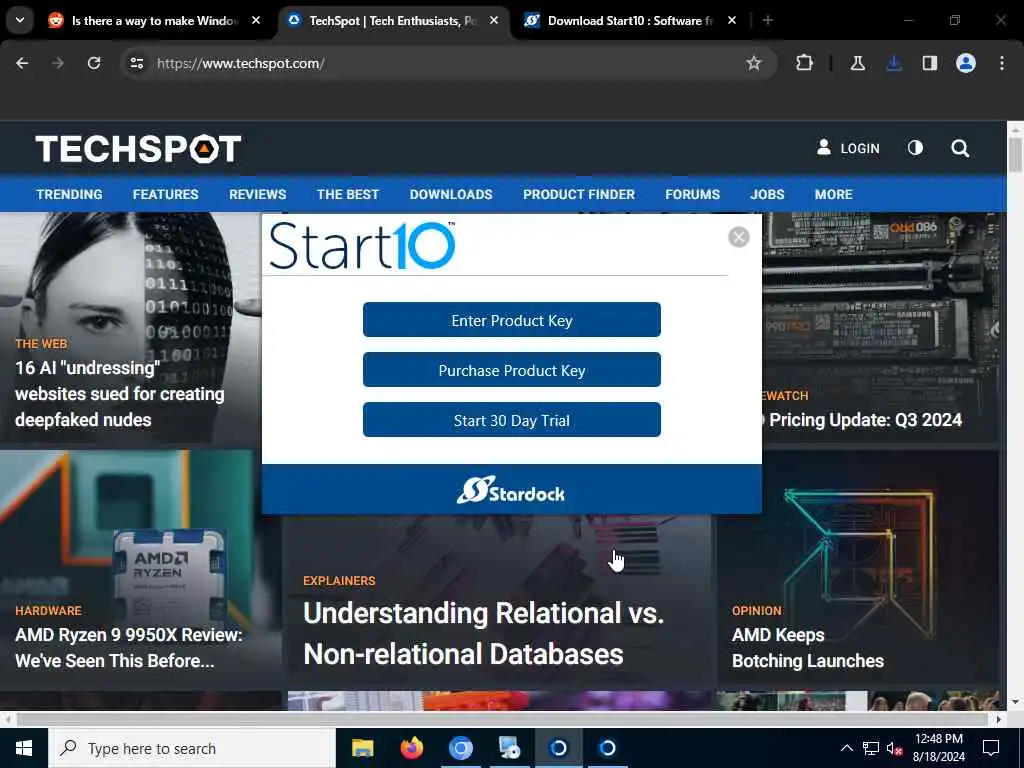This screenshot has width=1024, height=768.
Task: Switch to the Reddit Windows question tab
Action: 155,21
